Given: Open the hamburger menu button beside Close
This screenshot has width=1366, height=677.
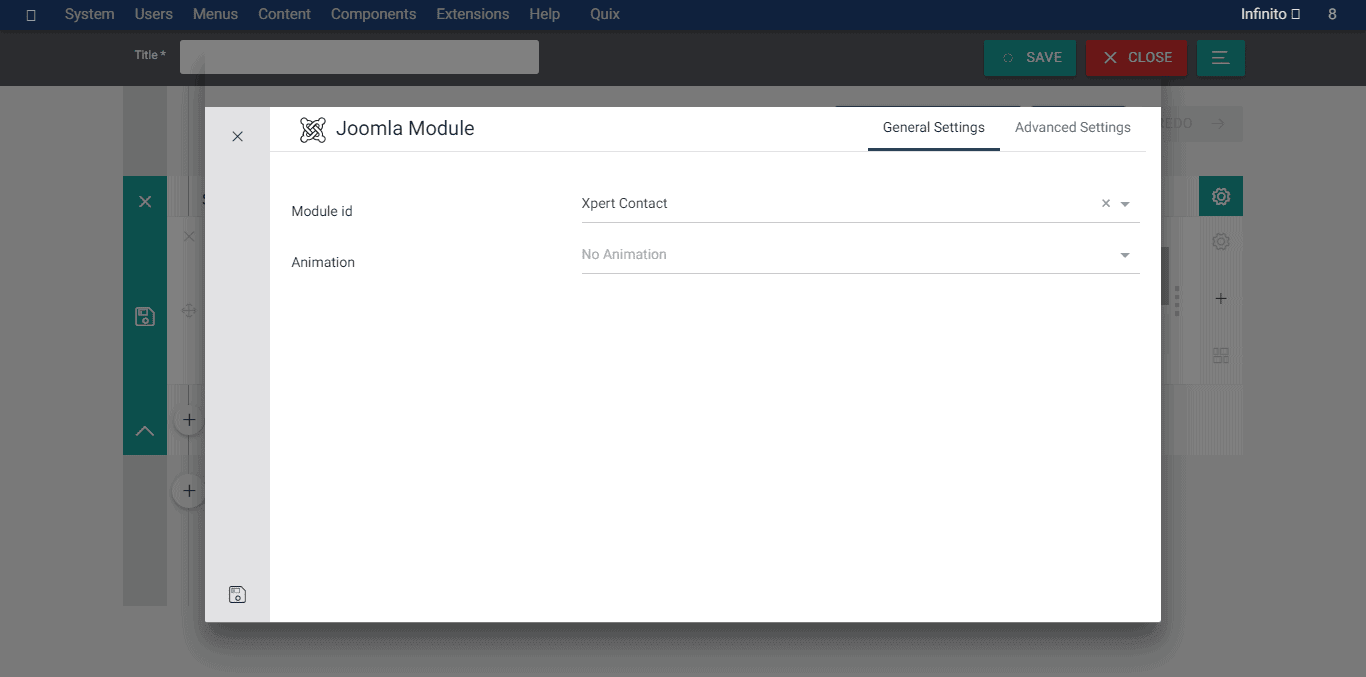Looking at the screenshot, I should [1220, 58].
